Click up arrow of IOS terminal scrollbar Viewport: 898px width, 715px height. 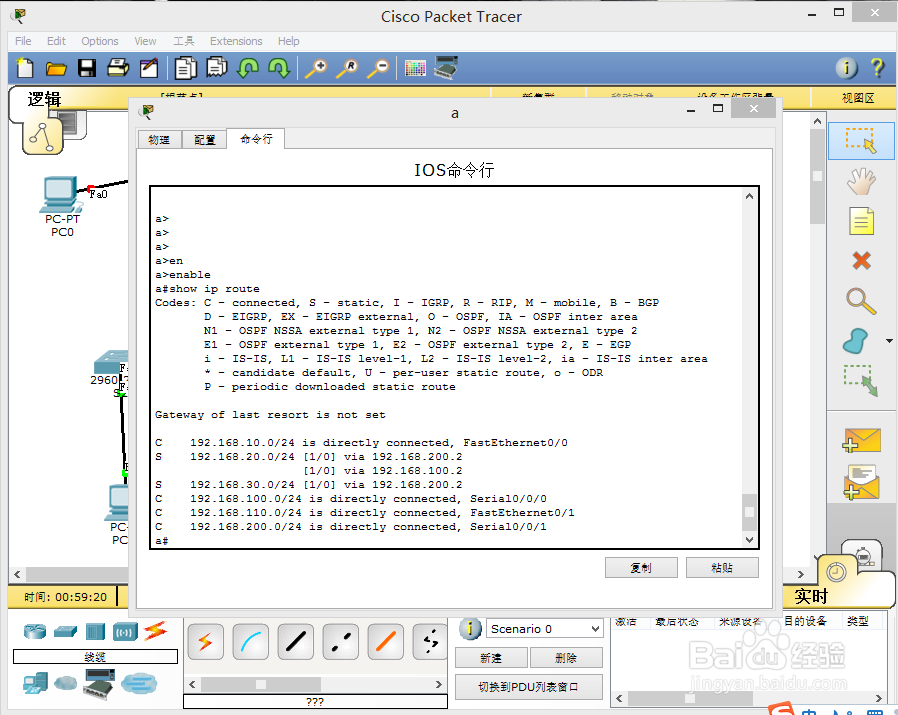click(749, 196)
